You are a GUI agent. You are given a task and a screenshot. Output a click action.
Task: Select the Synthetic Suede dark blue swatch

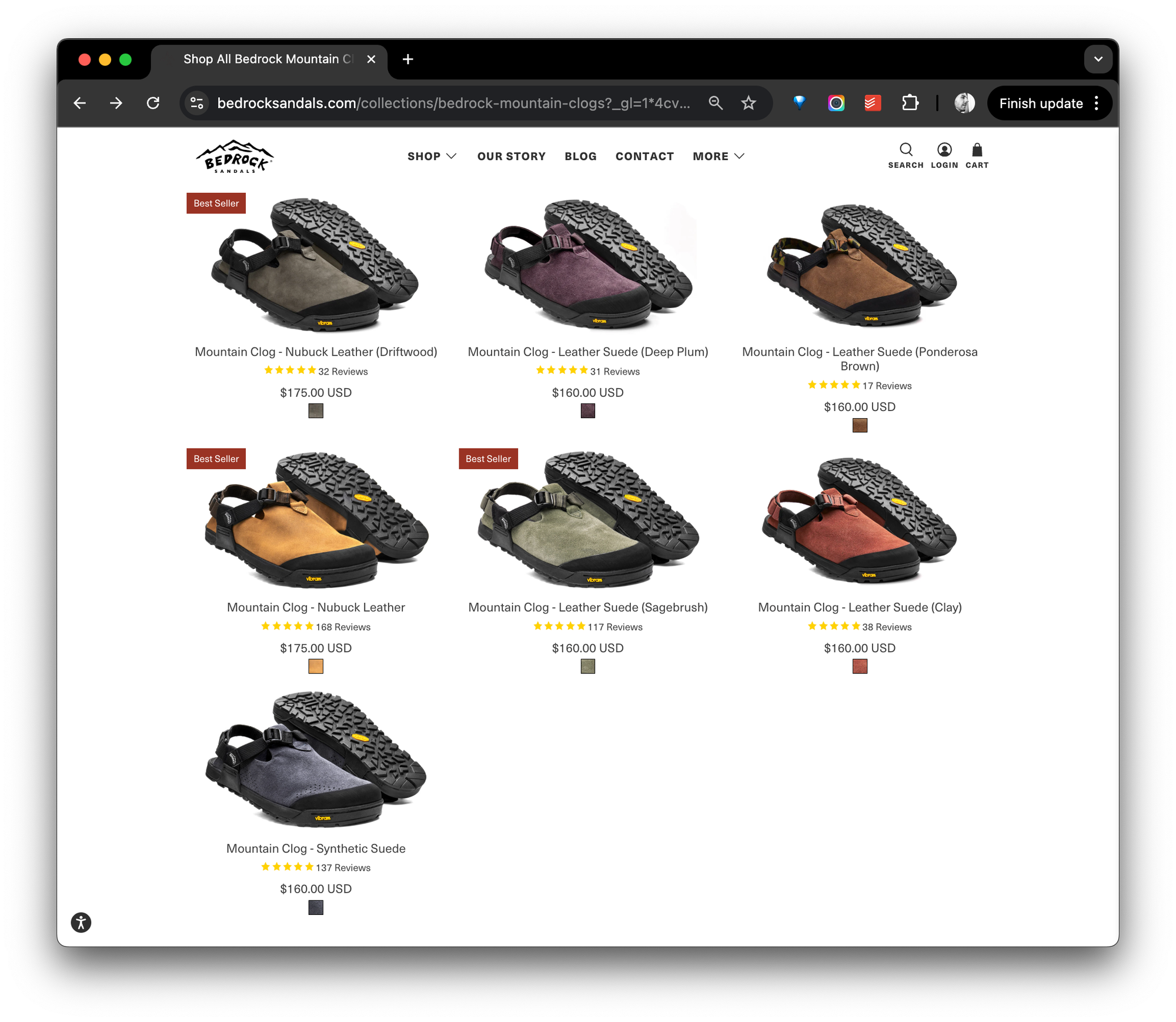pos(316,907)
